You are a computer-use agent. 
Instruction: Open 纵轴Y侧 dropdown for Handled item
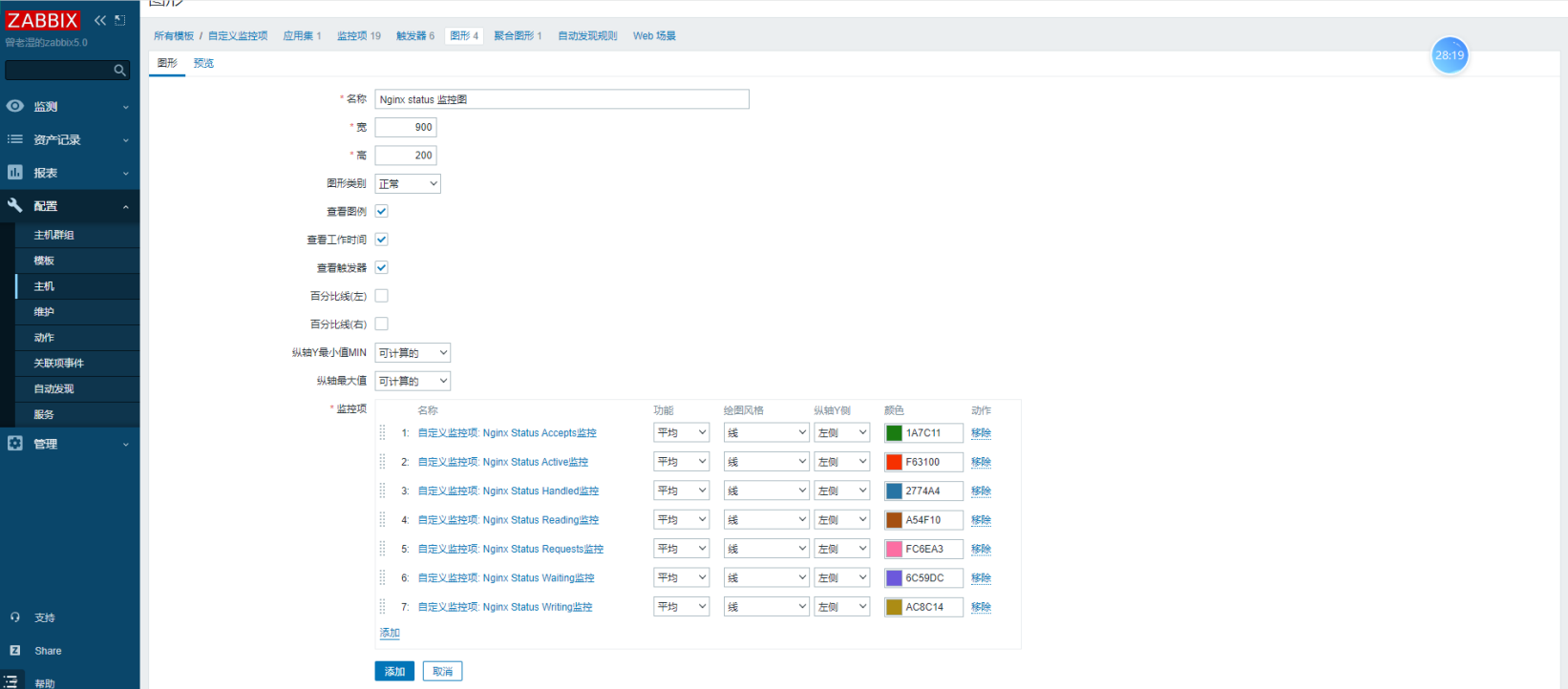tap(842, 491)
